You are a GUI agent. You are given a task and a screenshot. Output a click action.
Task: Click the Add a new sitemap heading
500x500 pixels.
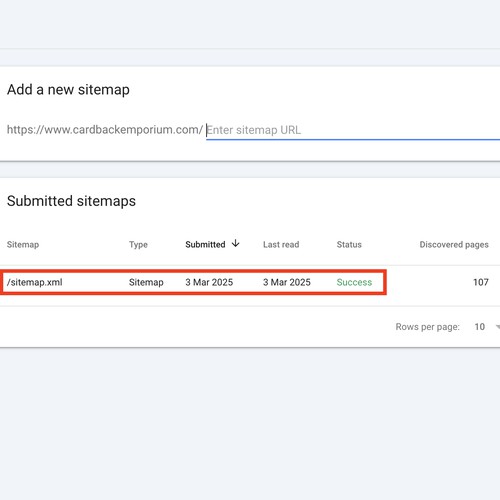(68, 90)
